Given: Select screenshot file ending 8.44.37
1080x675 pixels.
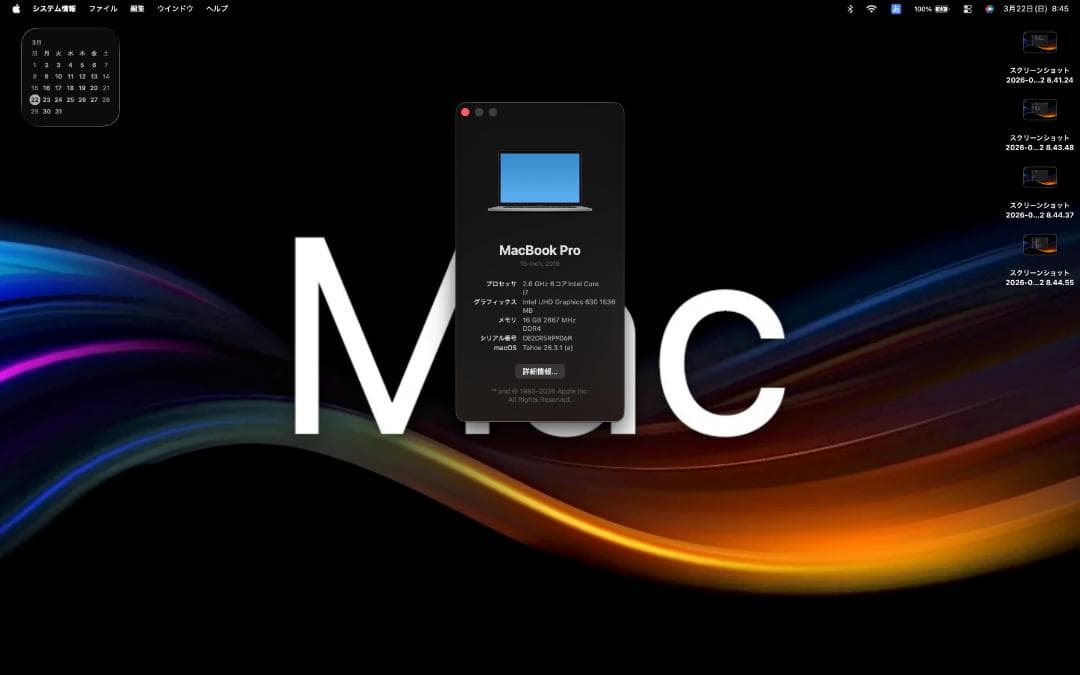Looking at the screenshot, I should [x=1039, y=193].
